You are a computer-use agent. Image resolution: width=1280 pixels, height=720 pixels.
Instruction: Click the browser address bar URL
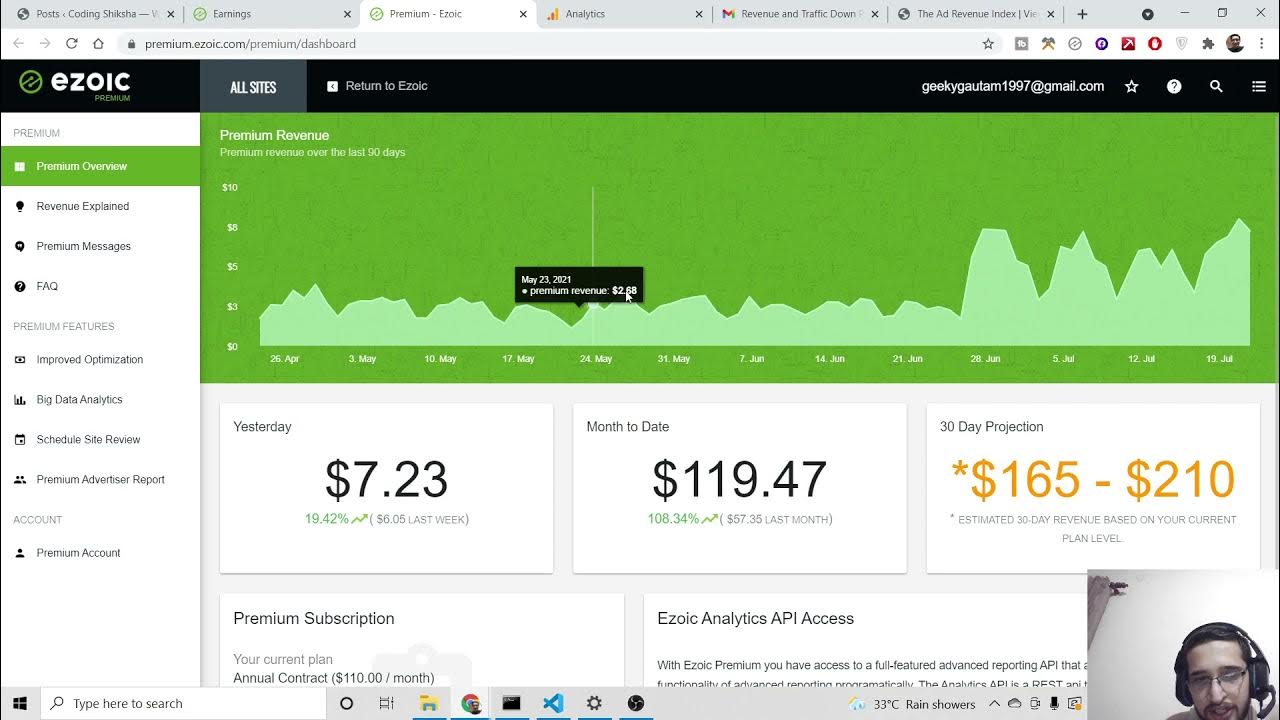250,44
